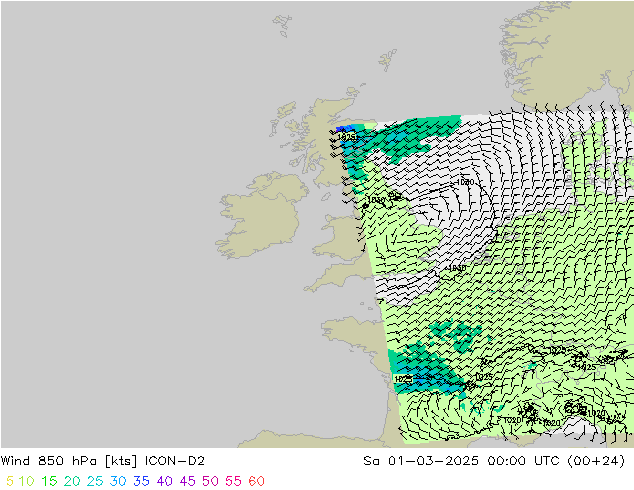
Task: Click the legend value 15 in green
Action: (49, 481)
